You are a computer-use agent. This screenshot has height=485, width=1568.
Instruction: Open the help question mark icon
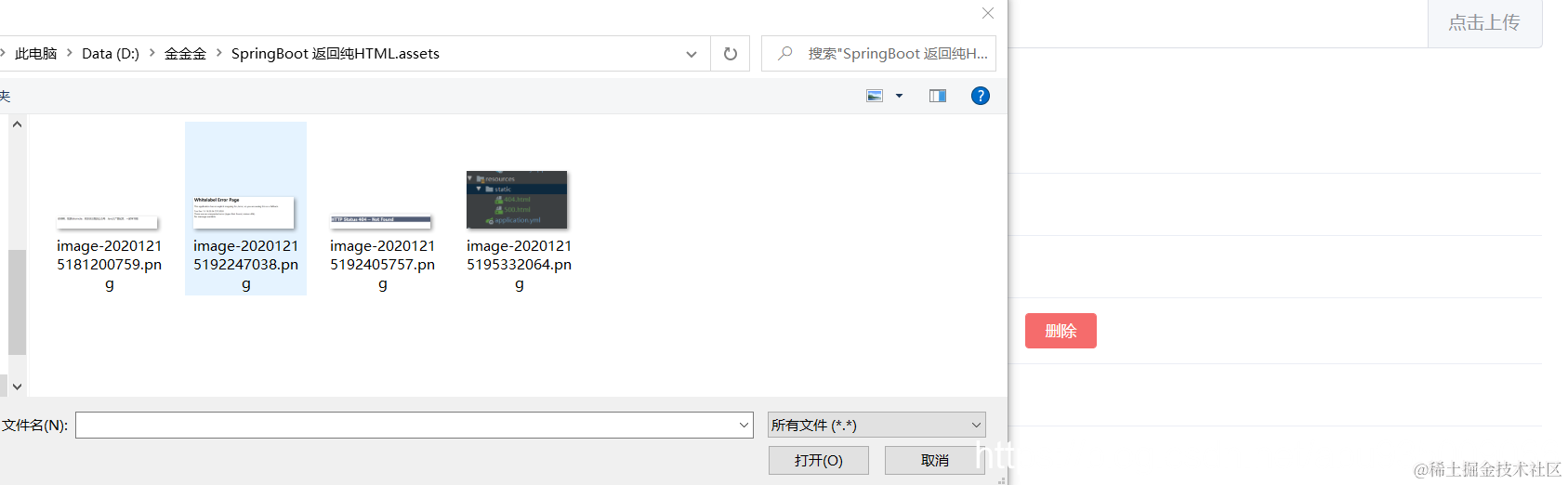[980, 96]
